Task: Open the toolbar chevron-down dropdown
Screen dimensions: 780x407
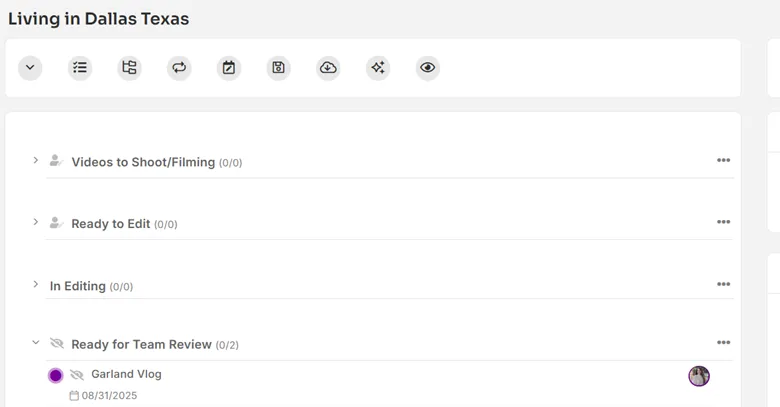Action: (x=30, y=68)
